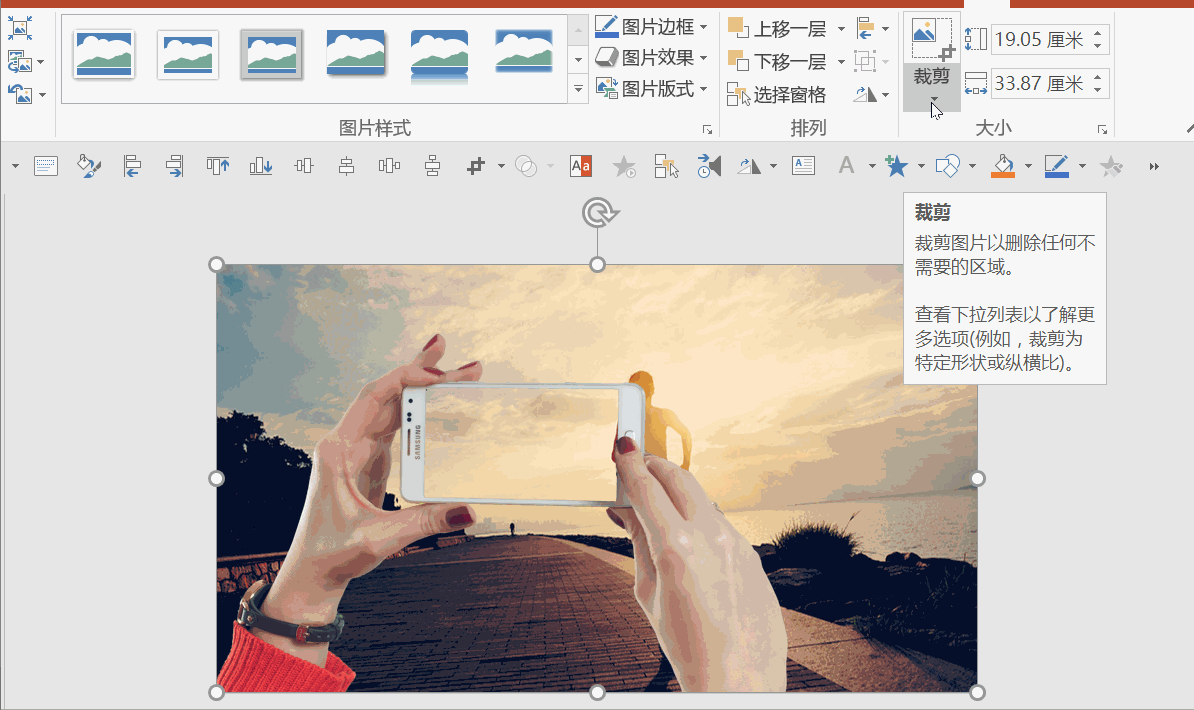
Task: Open the 图片边框 picture border menu
Action: tap(651, 27)
